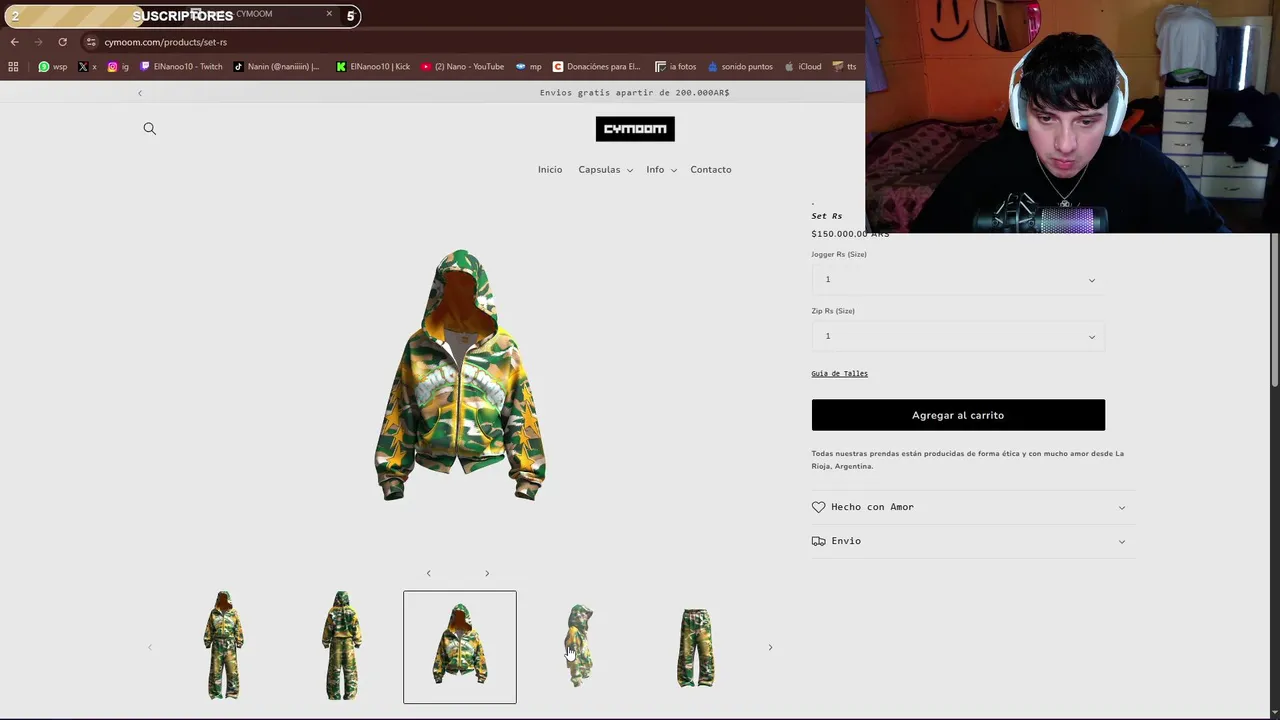The width and height of the screenshot is (1280, 720).
Task: Open the iCloud bookmark
Action: coord(803,67)
